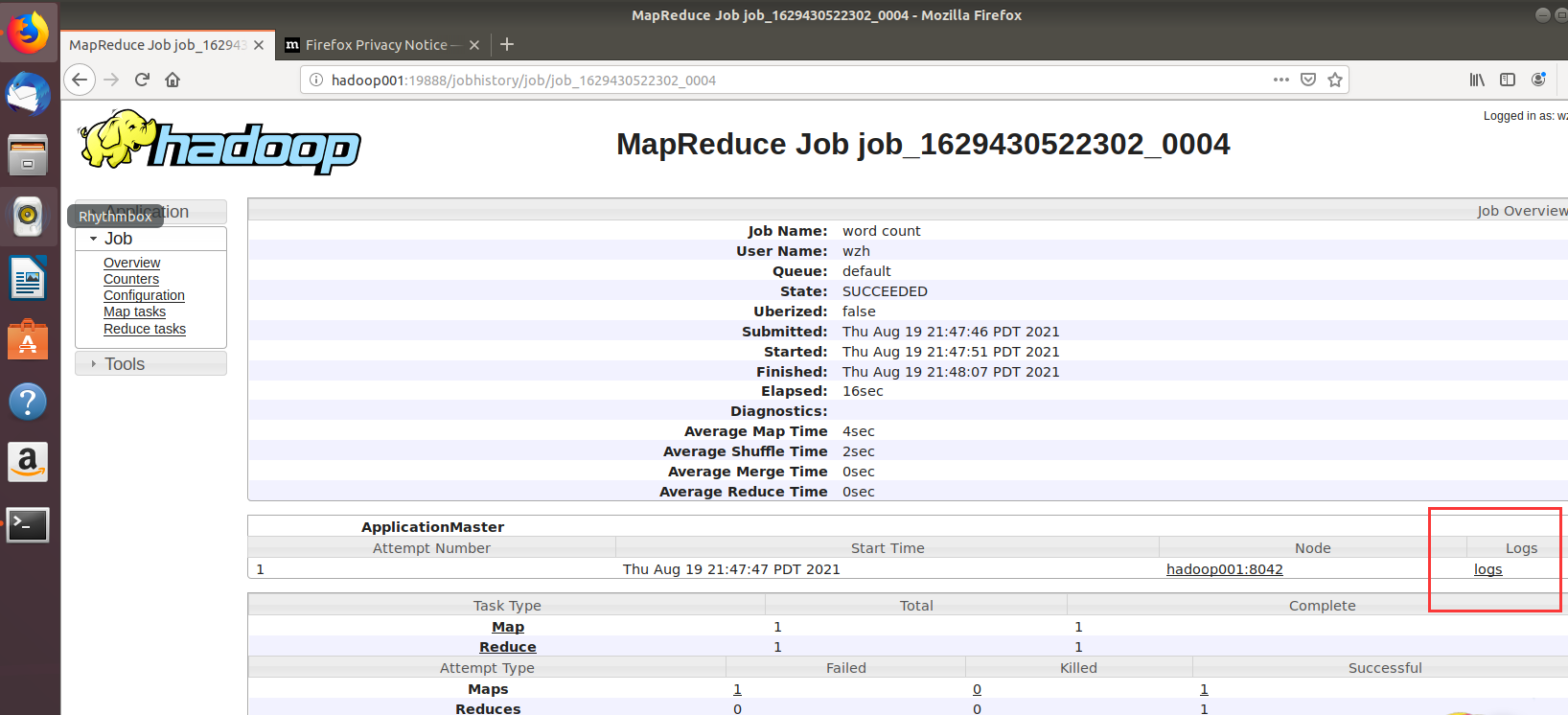The width and height of the screenshot is (1568, 715).
Task: Expand the Tools section in sidebar
Action: click(150, 364)
